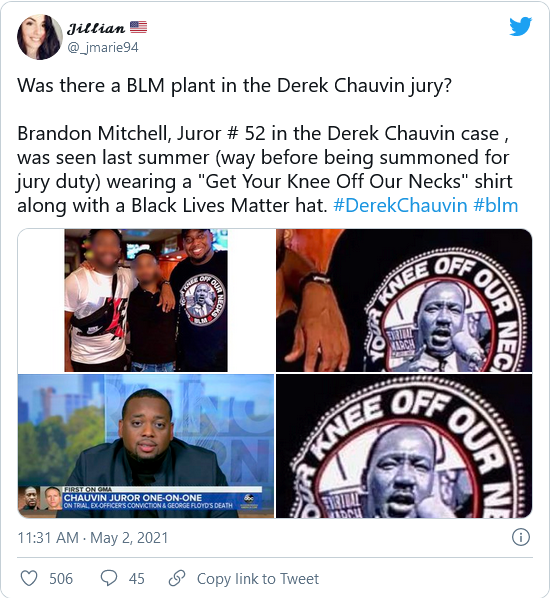The image size is (550, 598).
Task: Open the bottom-right shirt logo image
Action: [404, 446]
